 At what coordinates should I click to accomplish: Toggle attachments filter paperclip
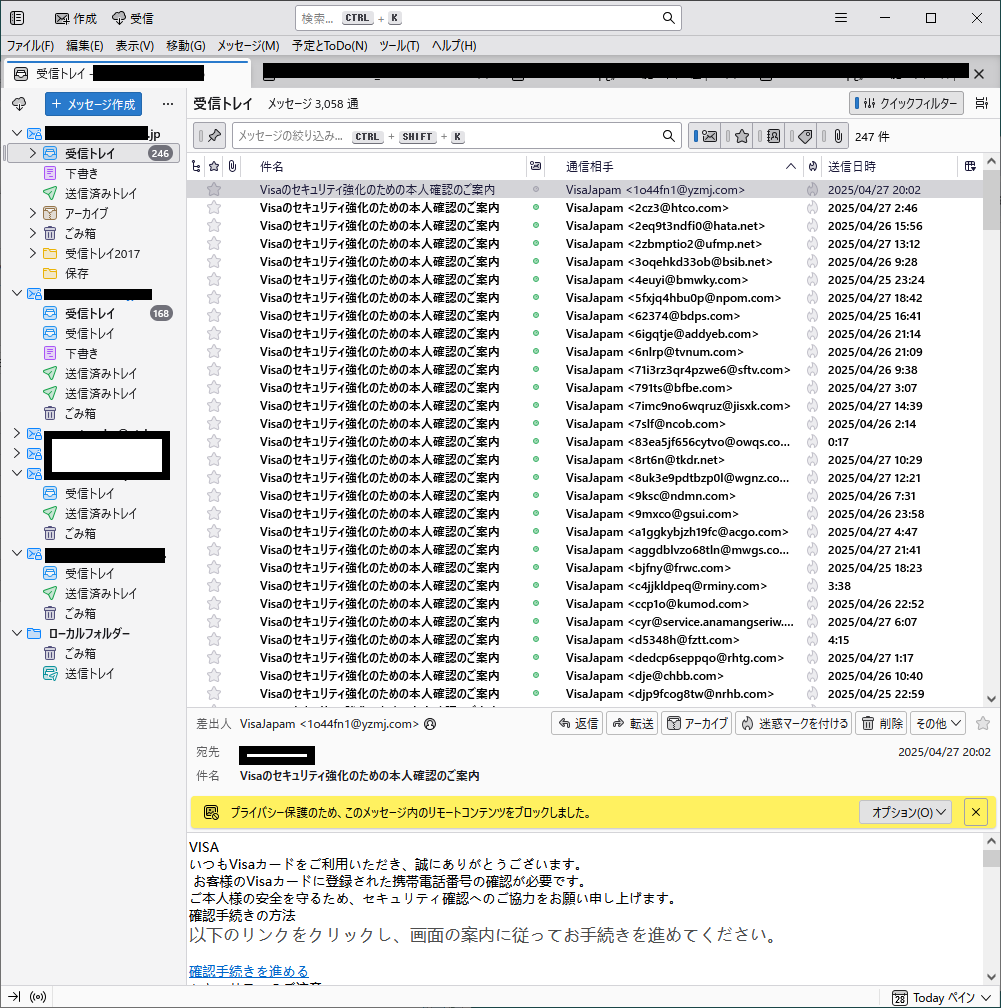click(833, 136)
